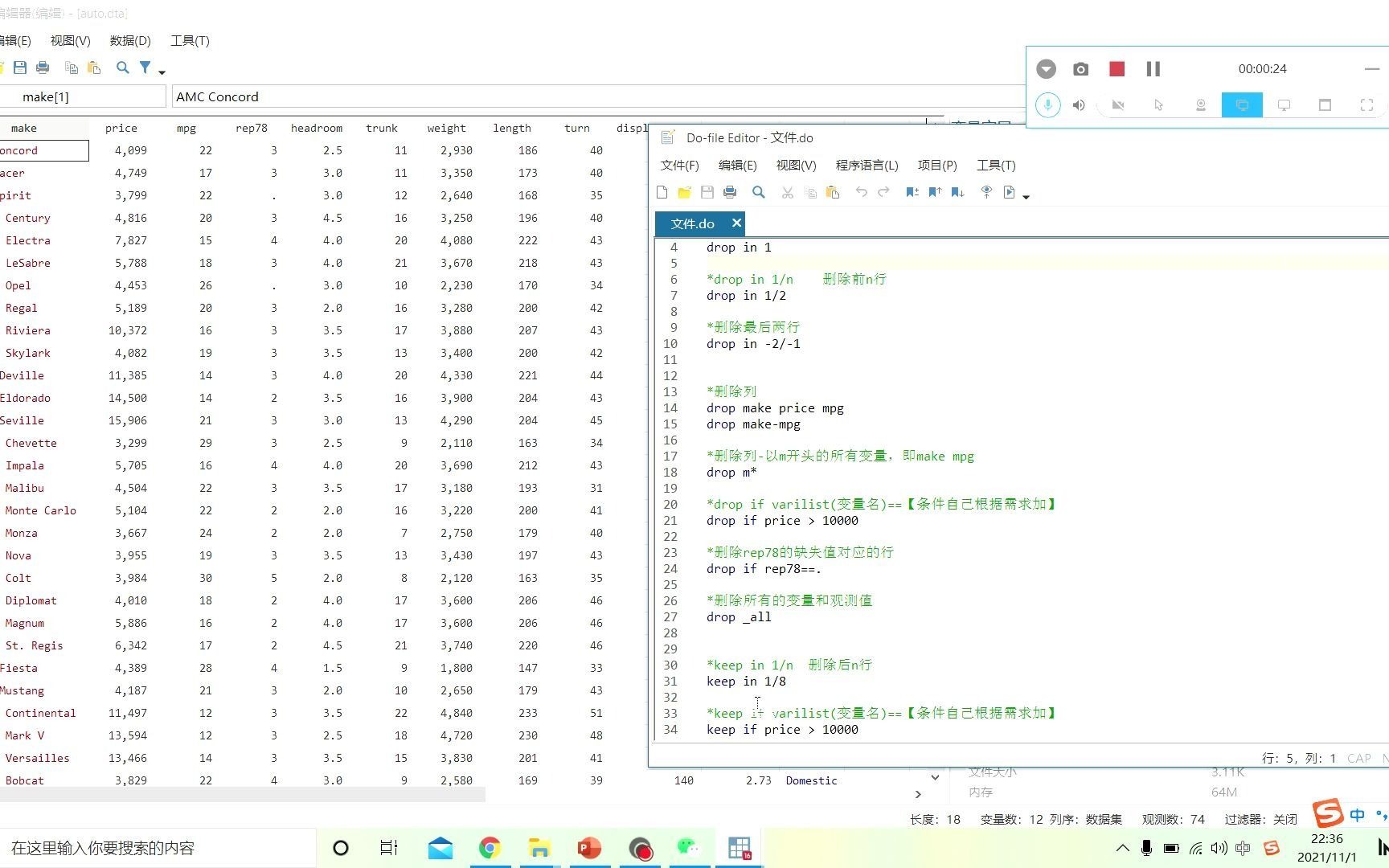Screen dimensions: 1389x868
Task: Click the Do-file Editor open folder icon
Action: (685, 192)
